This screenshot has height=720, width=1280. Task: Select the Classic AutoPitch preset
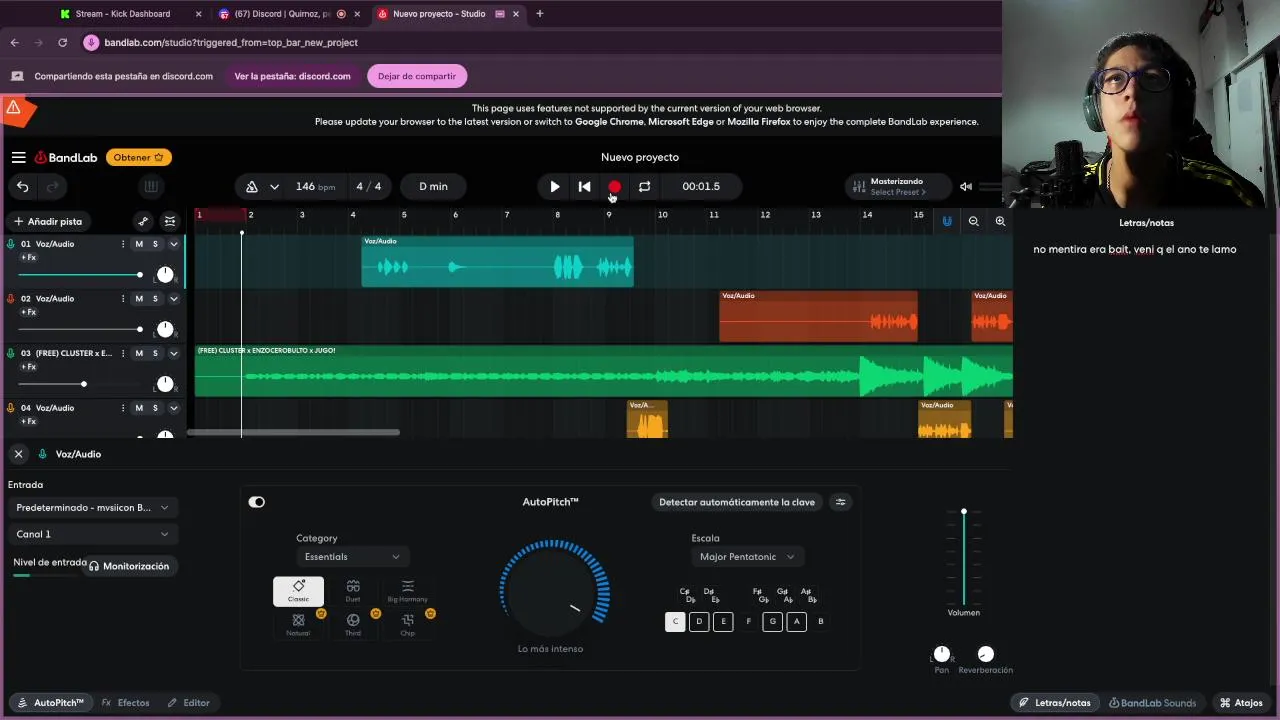coord(298,591)
